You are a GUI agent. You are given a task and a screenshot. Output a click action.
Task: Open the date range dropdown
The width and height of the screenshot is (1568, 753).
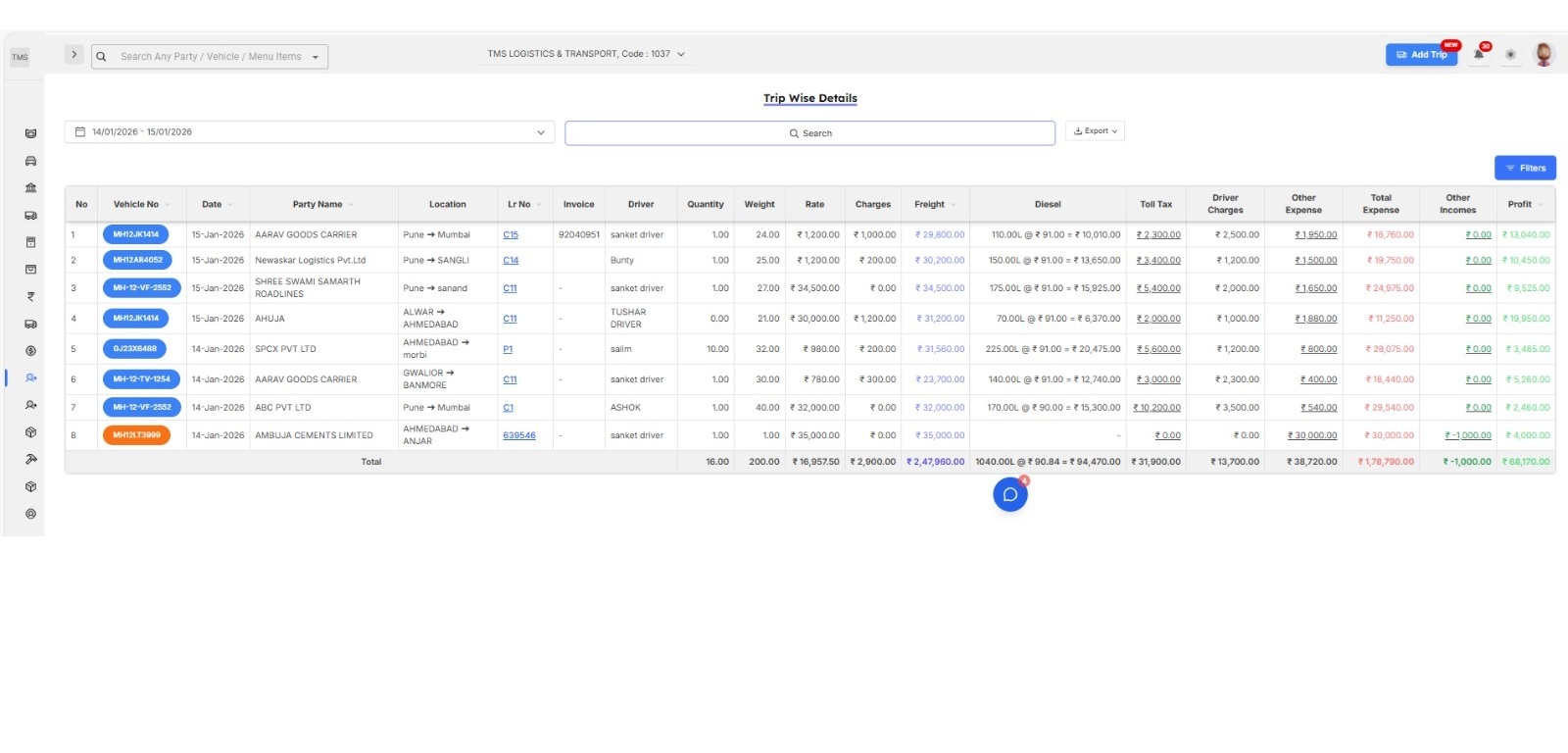point(309,132)
